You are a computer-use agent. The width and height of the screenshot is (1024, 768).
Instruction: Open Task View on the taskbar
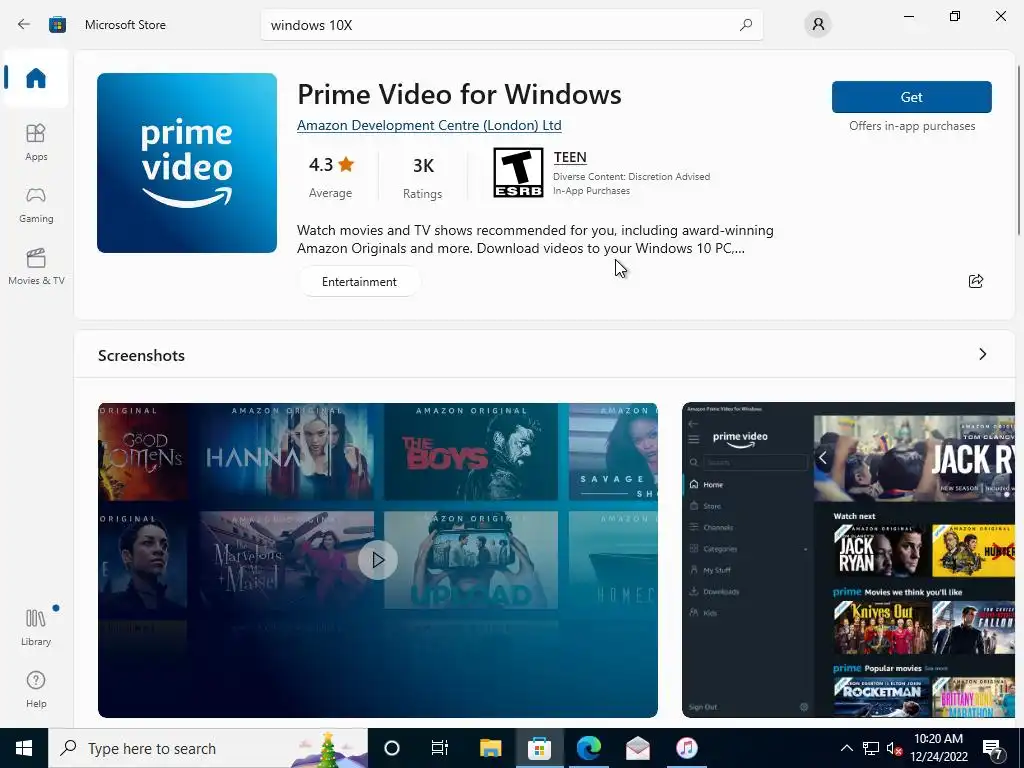coord(440,748)
